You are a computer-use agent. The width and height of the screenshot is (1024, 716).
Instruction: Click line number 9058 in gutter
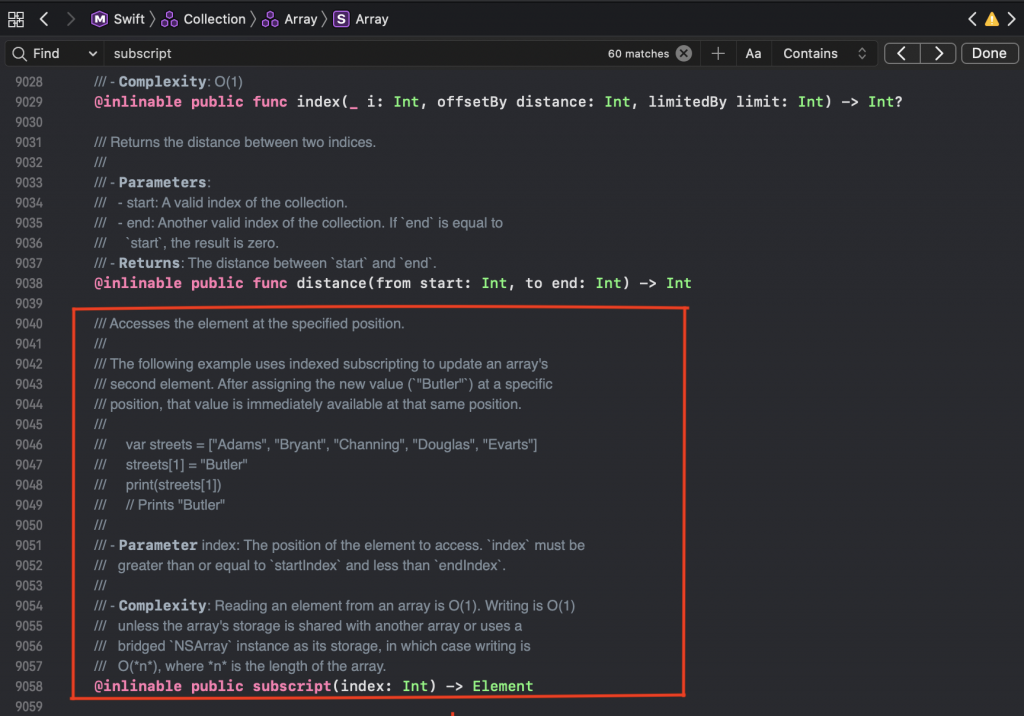[x=29, y=687]
